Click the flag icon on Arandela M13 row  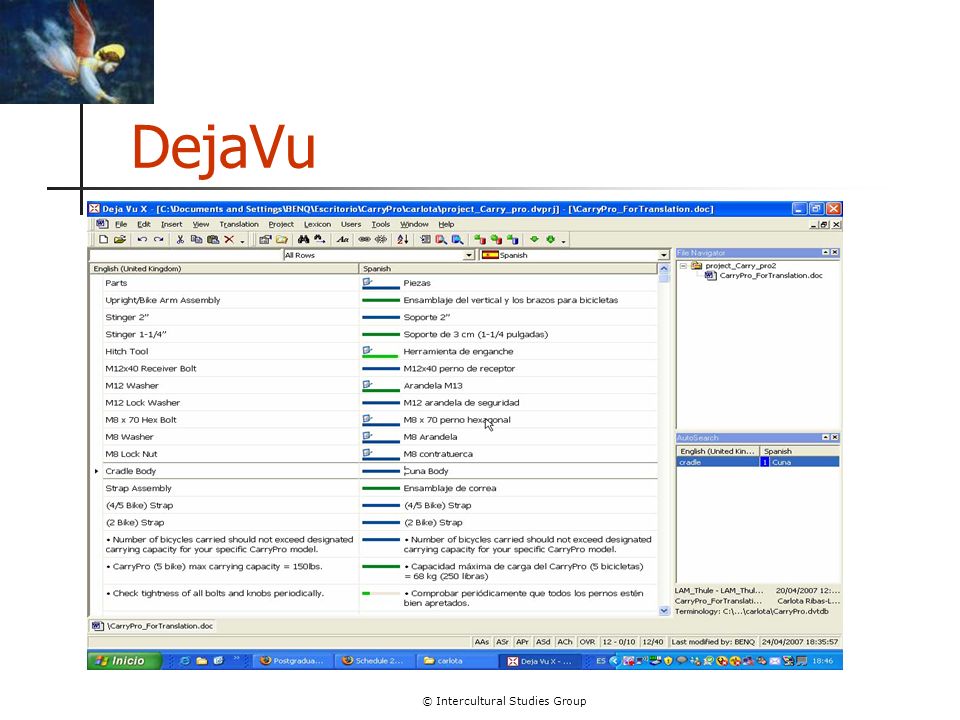[367, 385]
